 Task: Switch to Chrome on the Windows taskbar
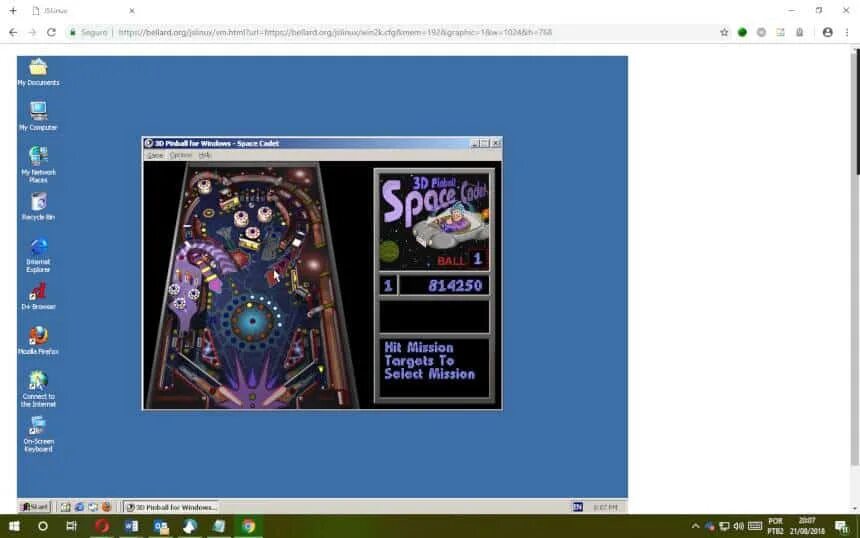tap(248, 526)
